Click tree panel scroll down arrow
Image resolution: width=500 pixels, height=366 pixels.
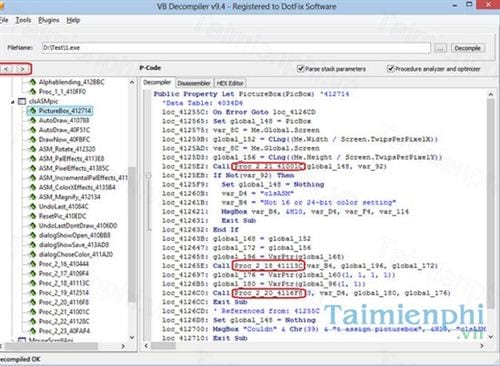pyautogui.click(x=132, y=337)
